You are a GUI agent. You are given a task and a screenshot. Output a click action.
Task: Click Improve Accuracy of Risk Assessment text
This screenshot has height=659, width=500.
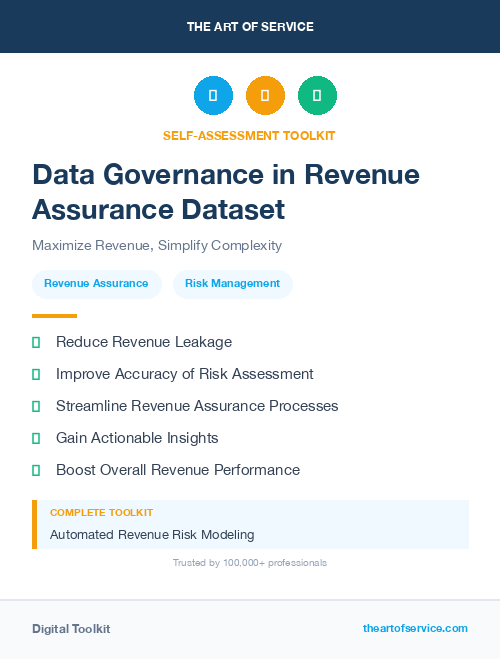point(184,374)
